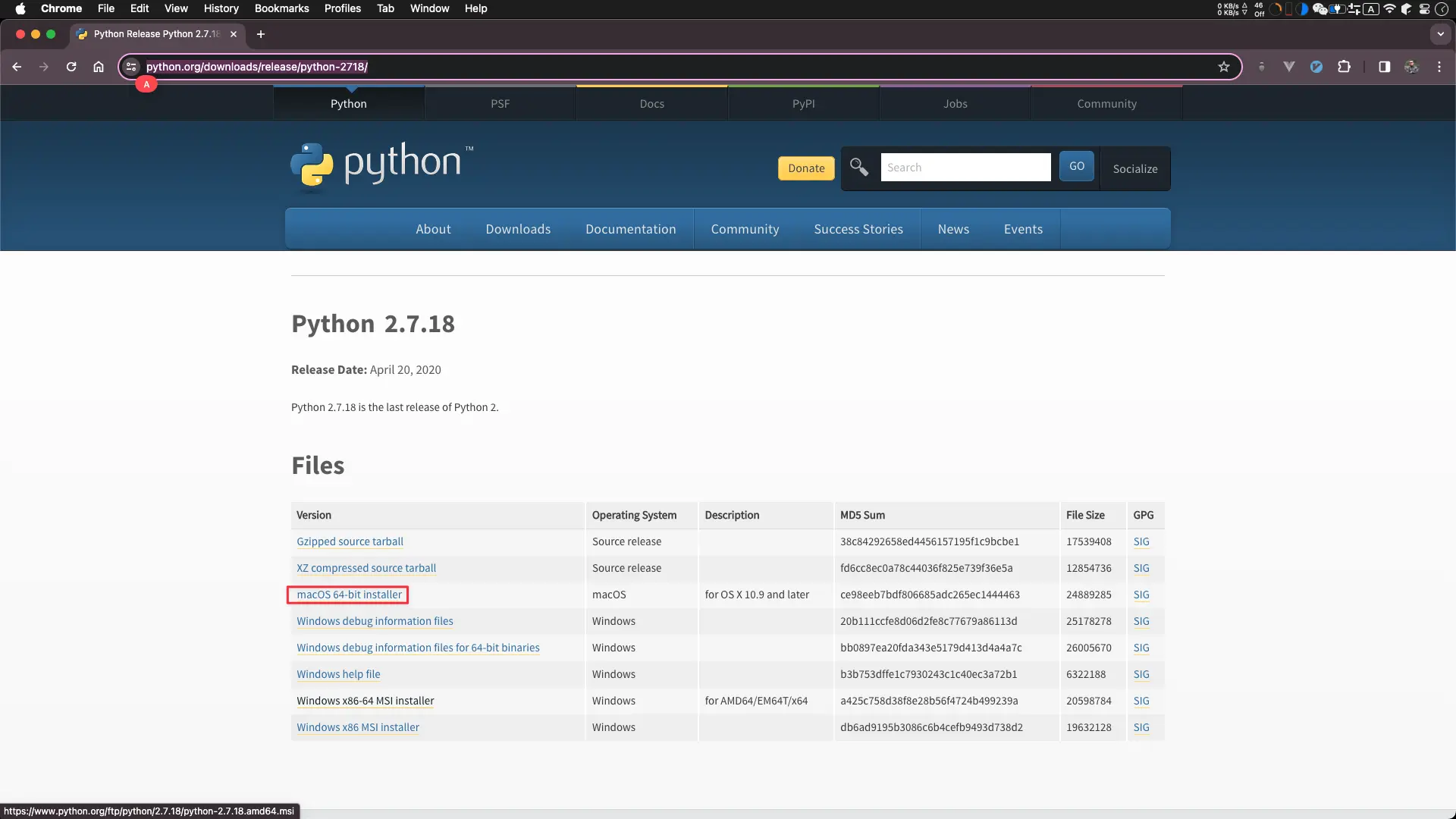This screenshot has width=1456, height=819.
Task: Download the XZ compressed source tarball
Action: pos(366,568)
